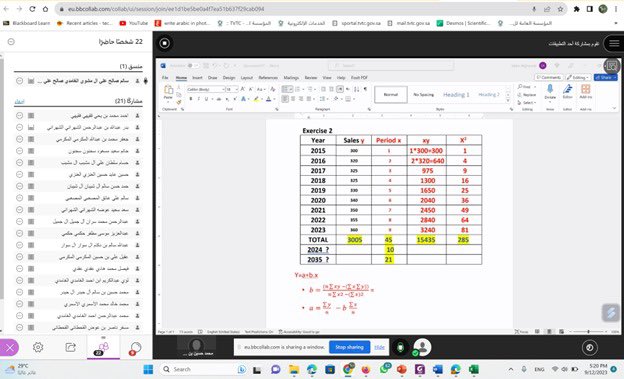This screenshot has width=624, height=379.
Task: Toggle microphone icon in the system tray
Action: [x=524, y=369]
